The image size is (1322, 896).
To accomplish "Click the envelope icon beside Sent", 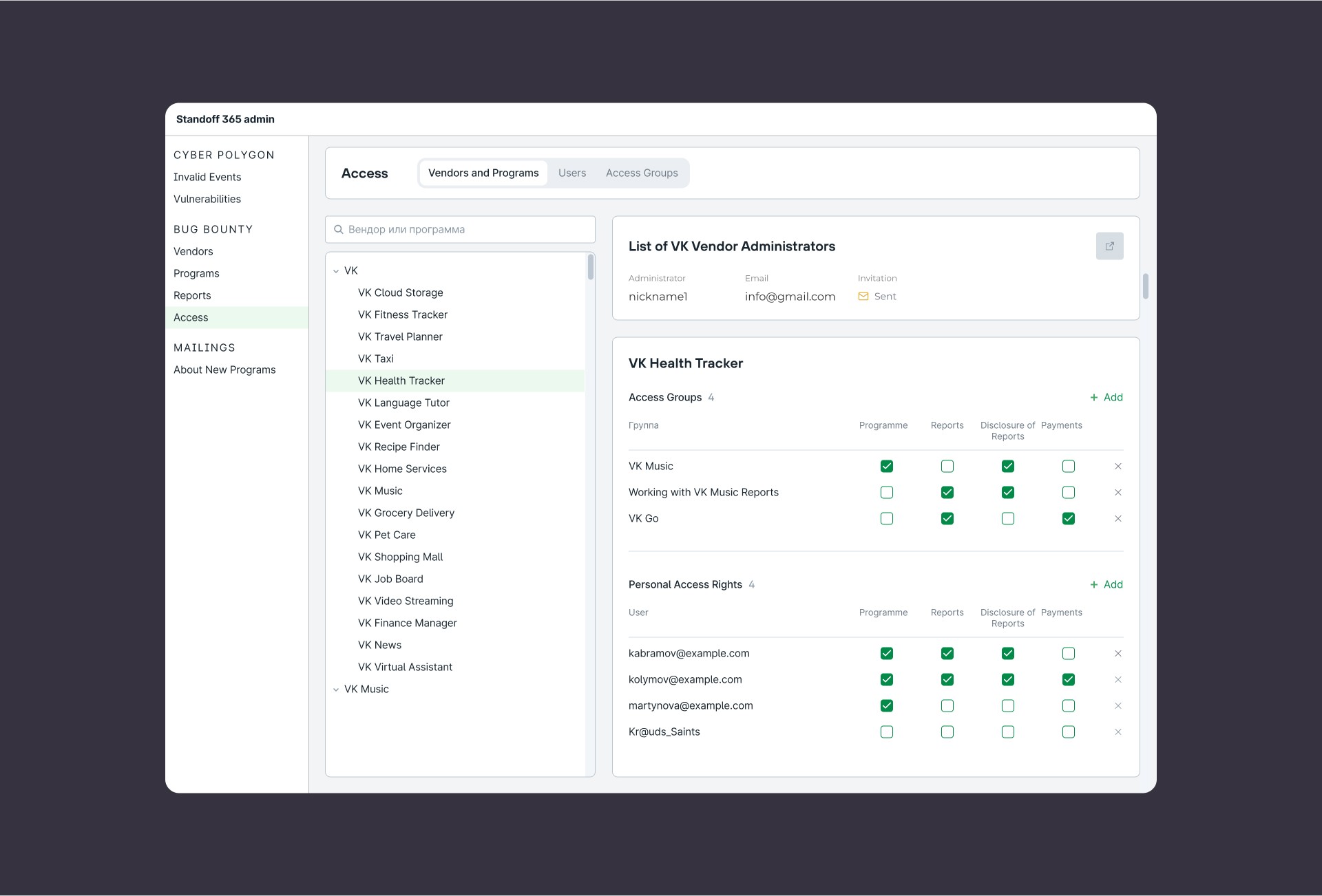I will [x=863, y=297].
